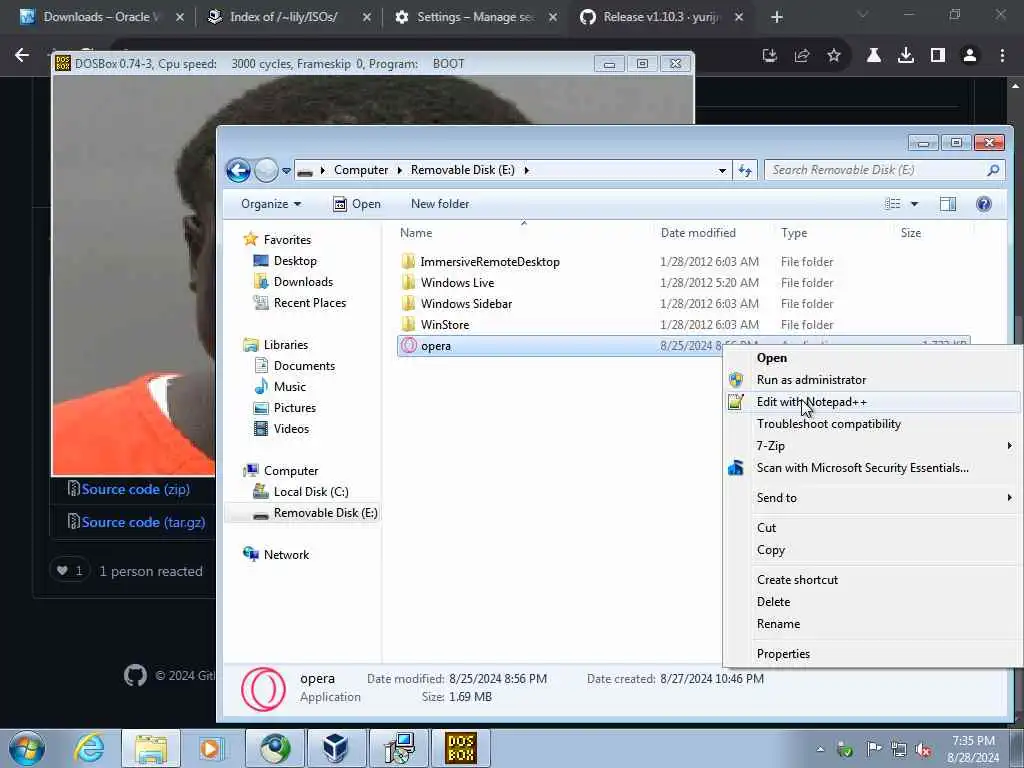1024x768 pixels.
Task: Sort by Date modified column header
Action: 698,232
